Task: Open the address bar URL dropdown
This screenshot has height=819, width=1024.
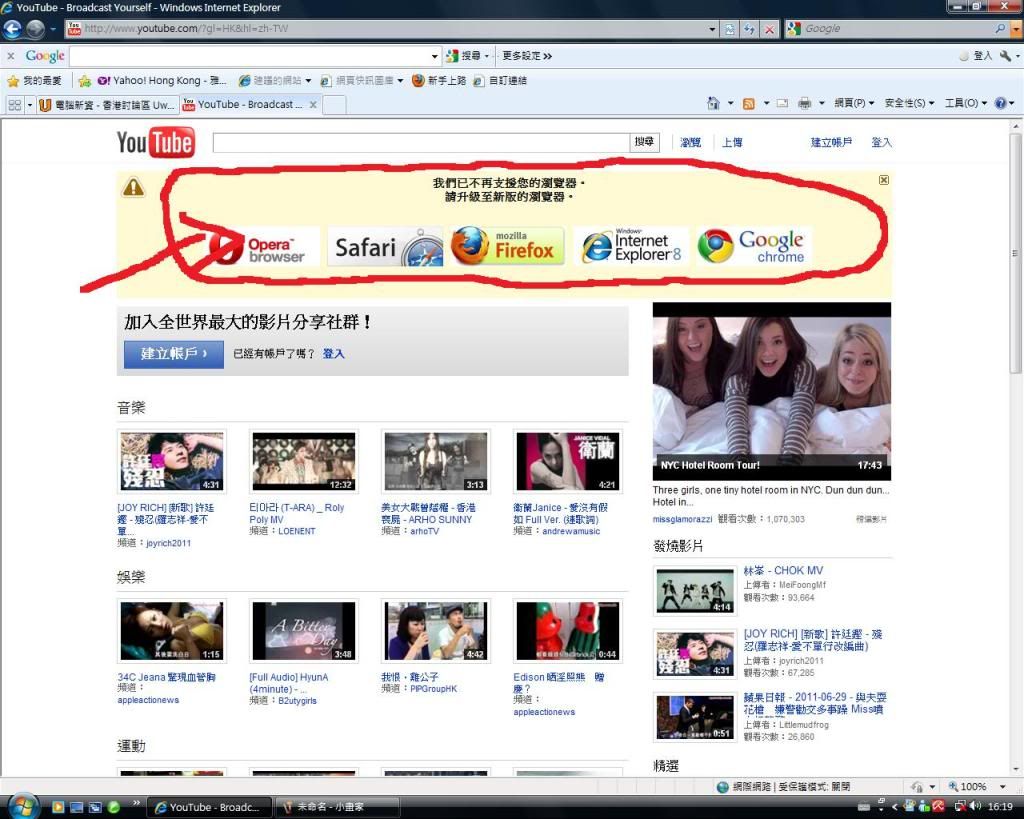Action: (712, 29)
